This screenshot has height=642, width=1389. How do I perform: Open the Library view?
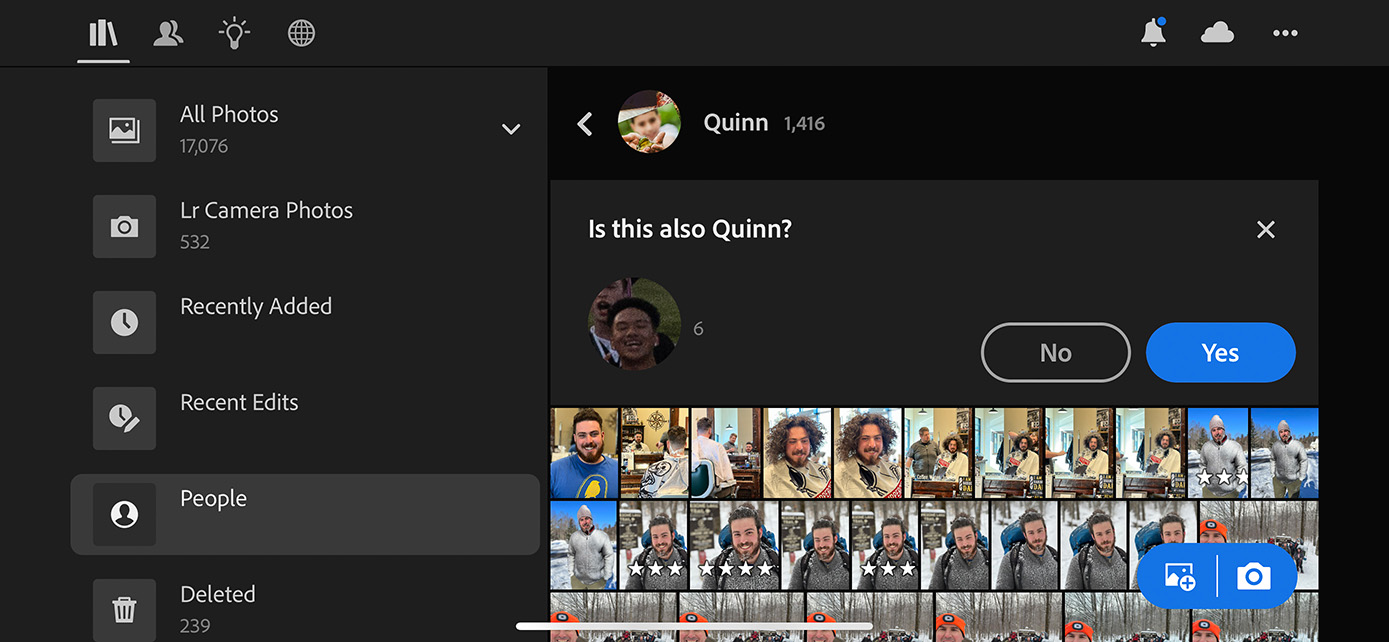click(103, 32)
